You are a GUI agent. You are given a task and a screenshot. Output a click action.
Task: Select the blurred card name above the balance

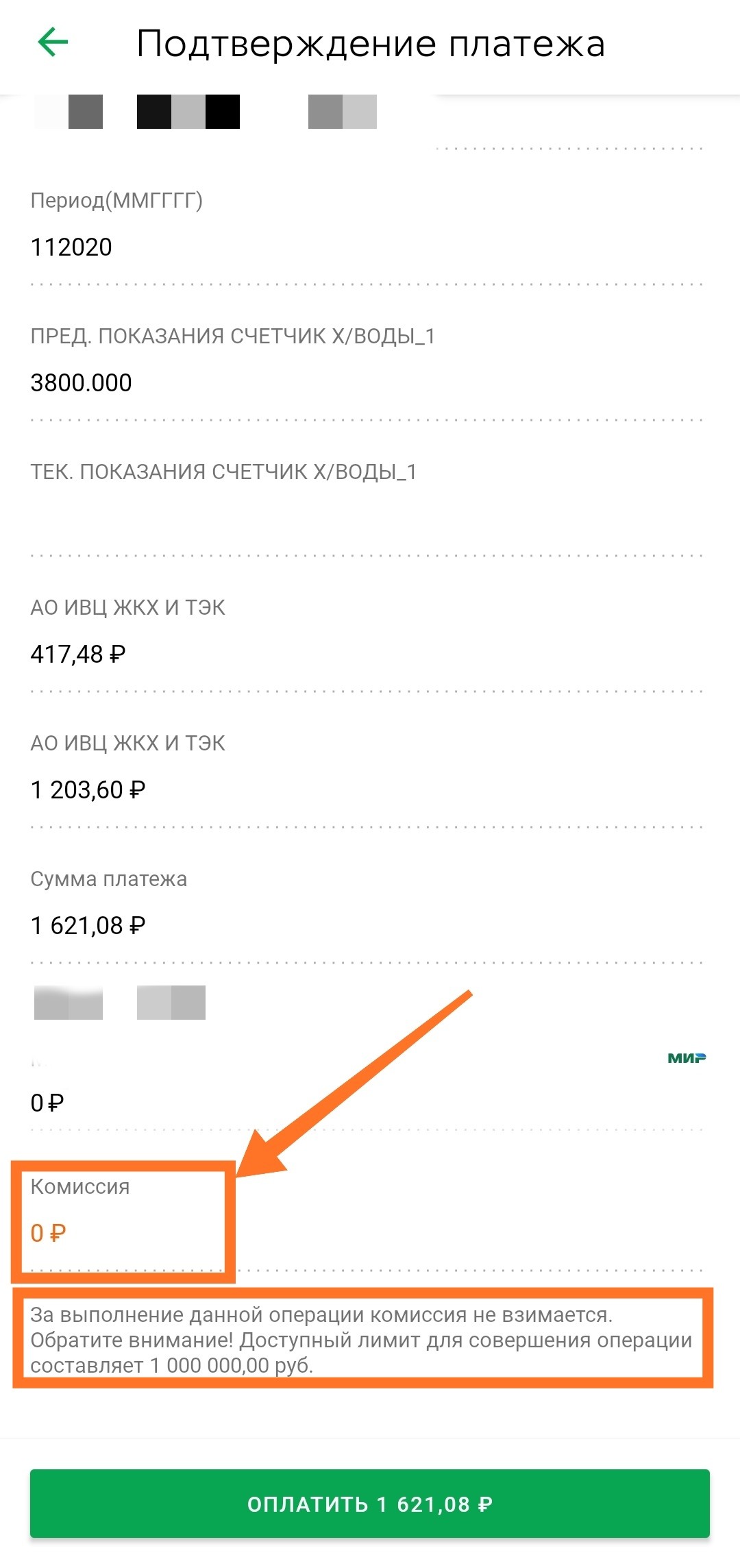click(x=120, y=1003)
